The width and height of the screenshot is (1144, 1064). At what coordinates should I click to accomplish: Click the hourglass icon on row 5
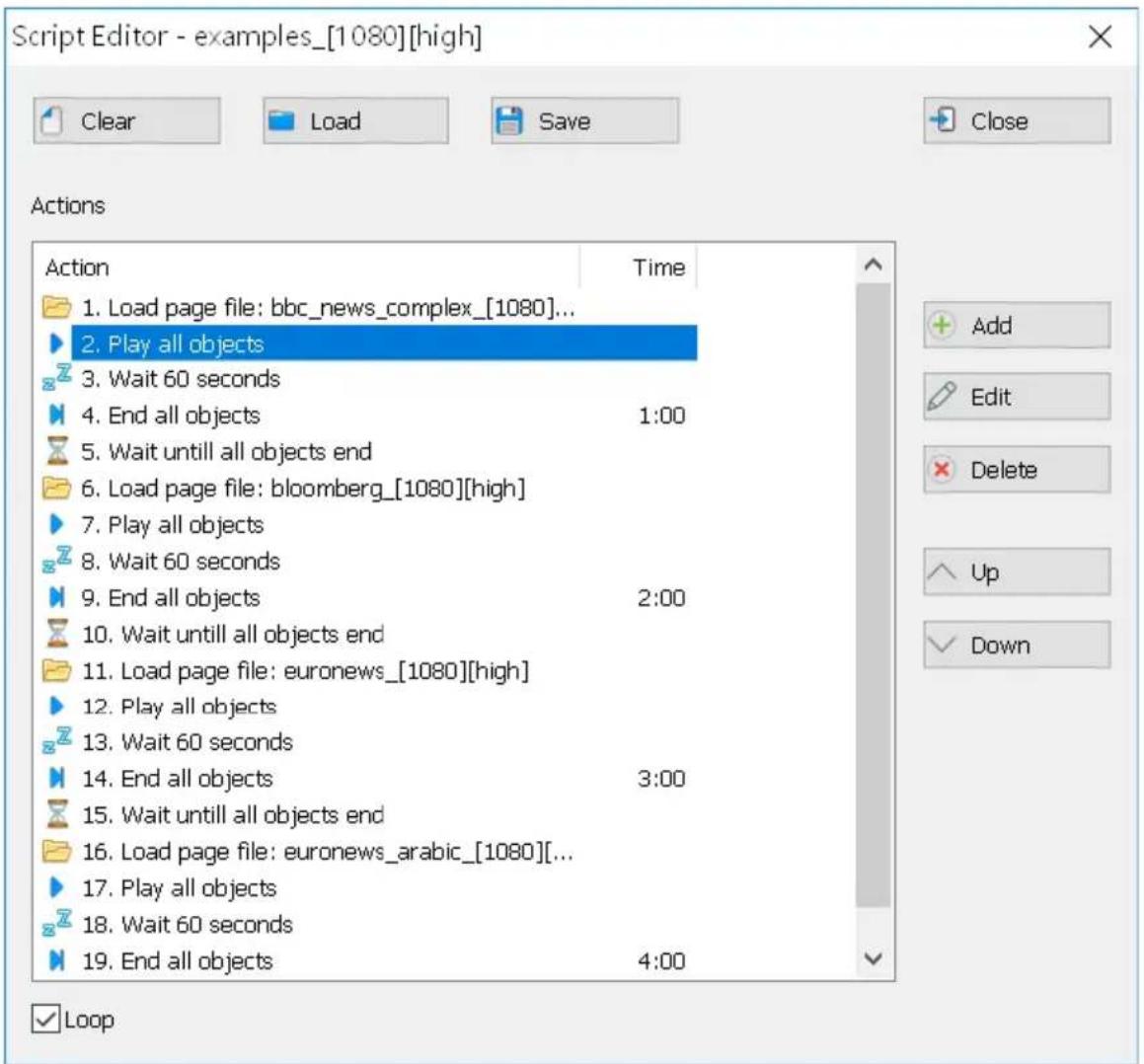57,451
